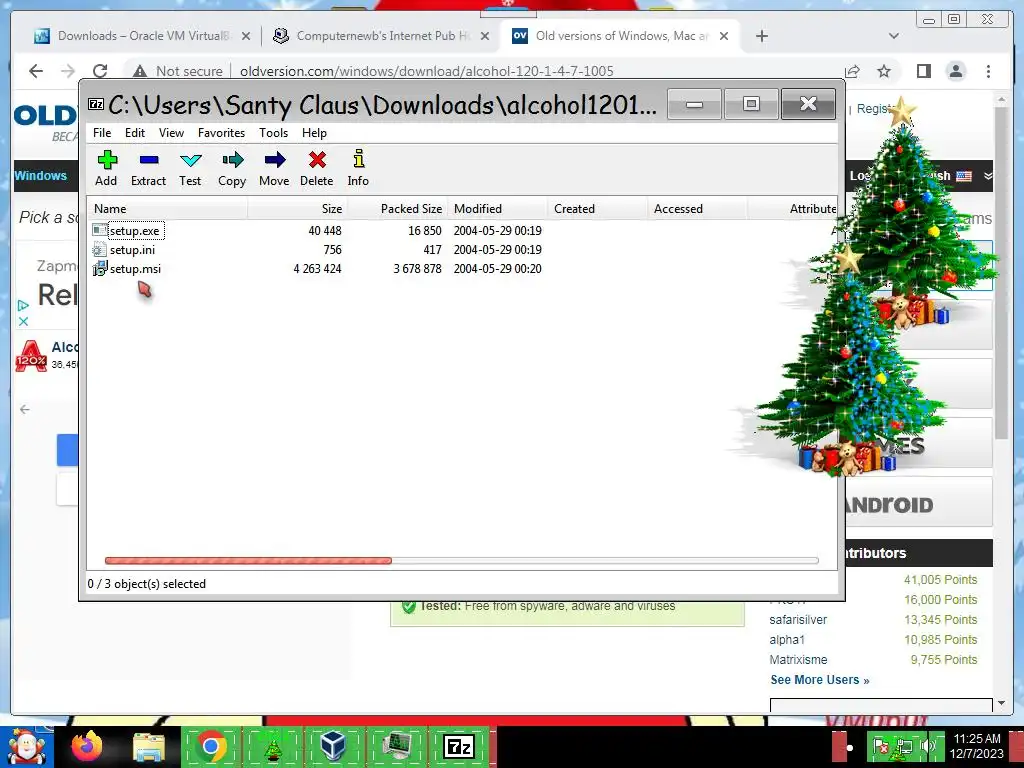Click the share page icon in Chrome
This screenshot has height=768, width=1024.
point(852,71)
